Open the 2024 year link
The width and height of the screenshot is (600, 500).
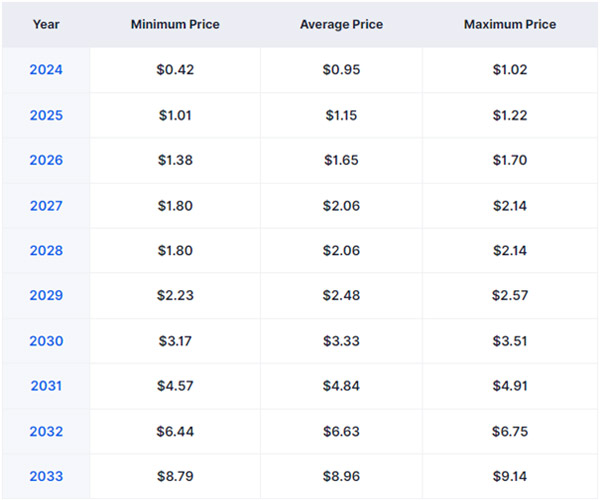point(46,70)
